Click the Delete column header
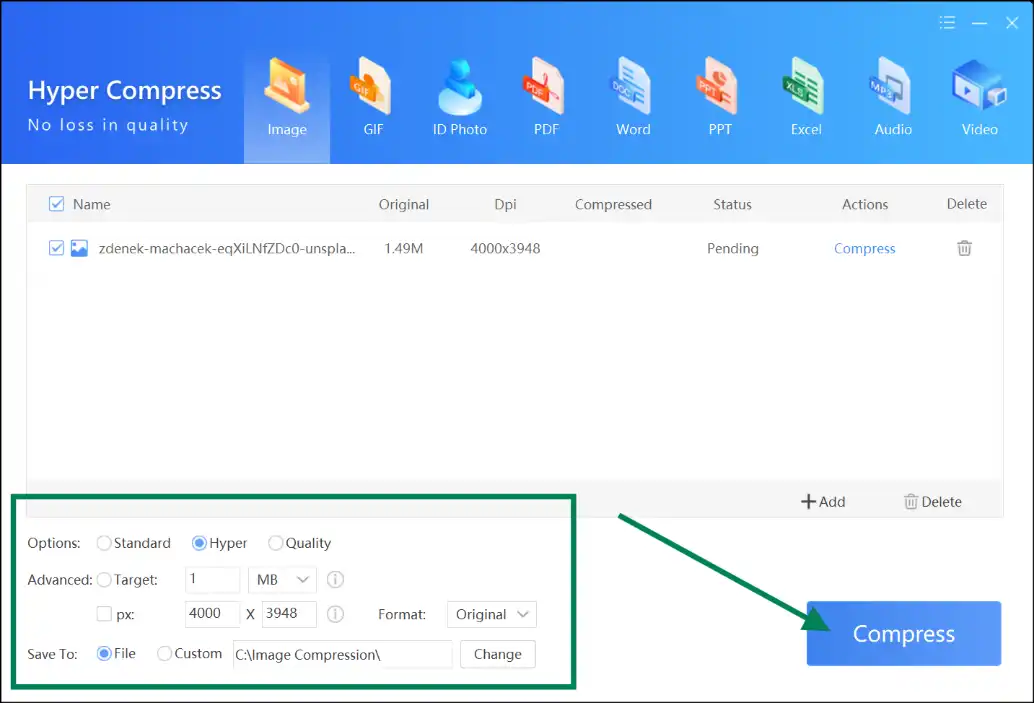The height and width of the screenshot is (703, 1034). click(967, 204)
